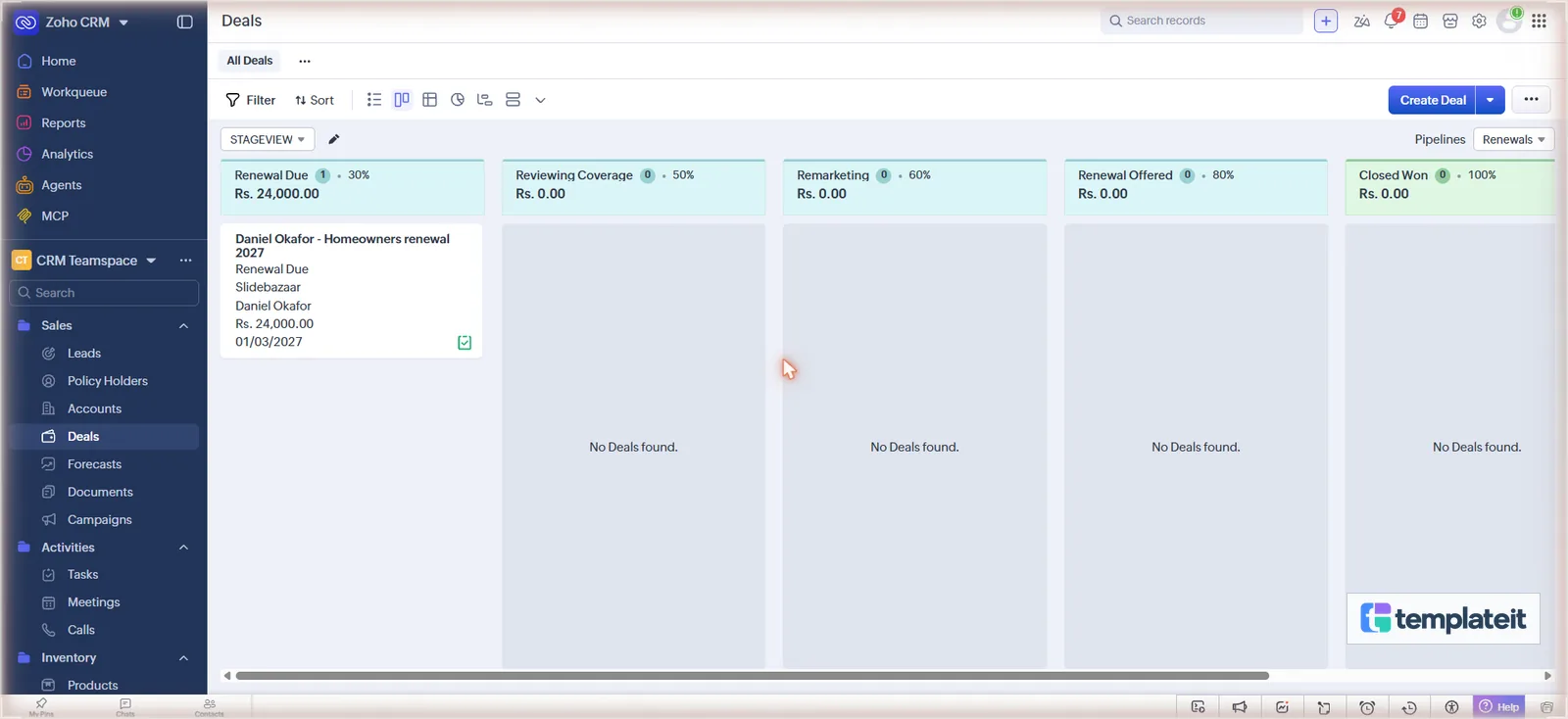Open CRM Teamspace dropdown arrow
The image size is (1568, 719).
coord(151,261)
